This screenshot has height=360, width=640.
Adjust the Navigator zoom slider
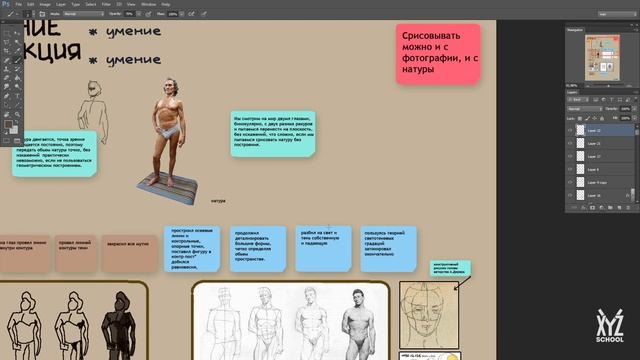609,86
